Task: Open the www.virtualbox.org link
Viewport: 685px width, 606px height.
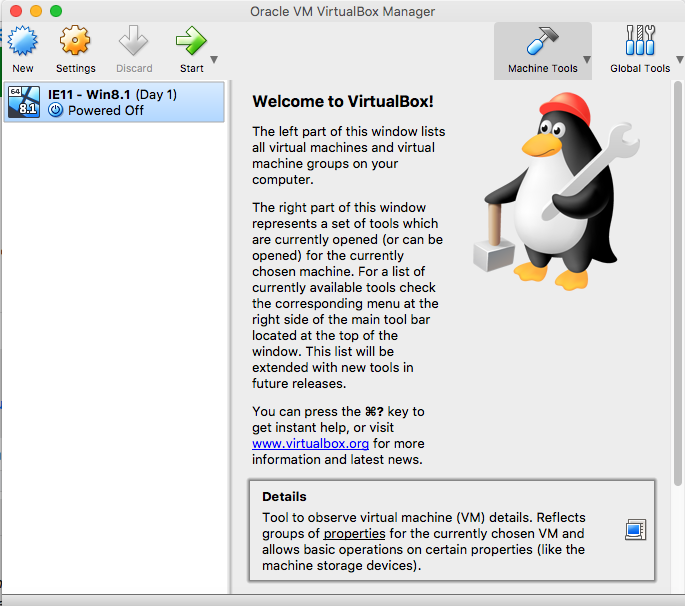Action: tap(311, 443)
